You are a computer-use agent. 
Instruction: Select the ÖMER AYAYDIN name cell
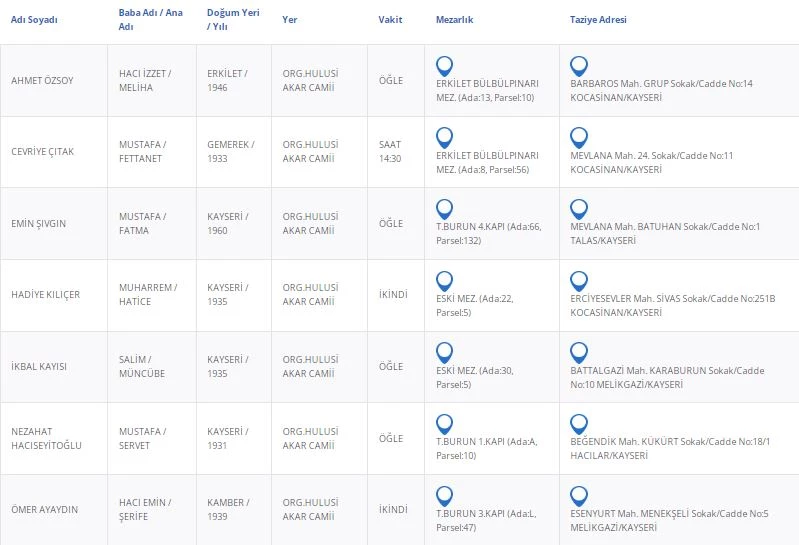(44, 509)
